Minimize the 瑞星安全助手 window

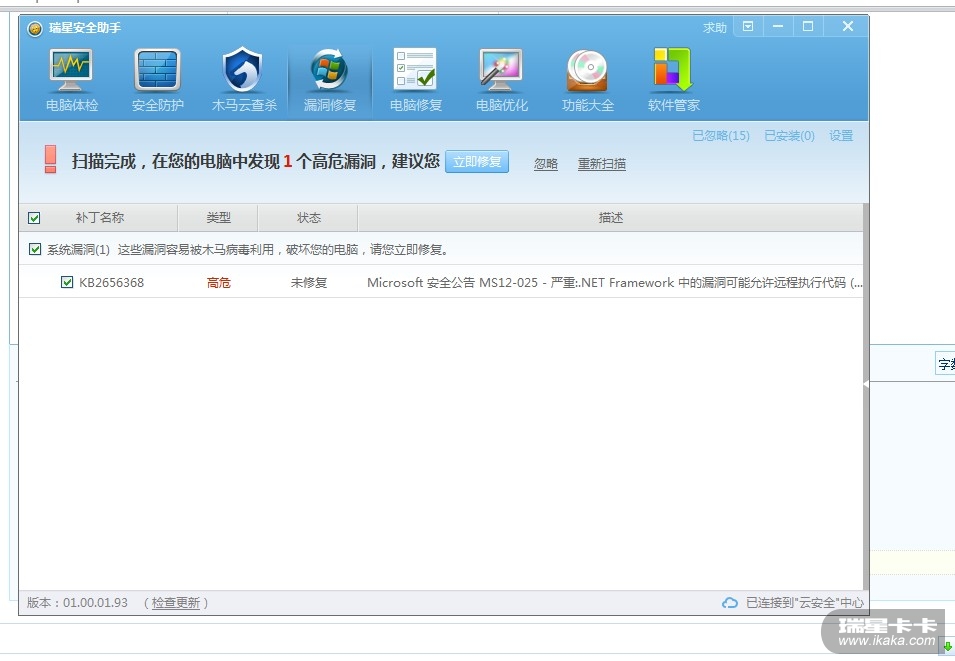[778, 26]
